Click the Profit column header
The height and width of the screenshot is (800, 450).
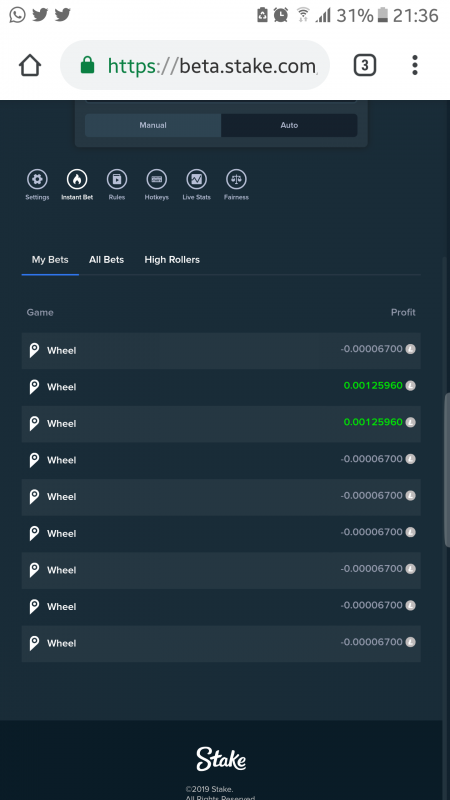point(403,312)
